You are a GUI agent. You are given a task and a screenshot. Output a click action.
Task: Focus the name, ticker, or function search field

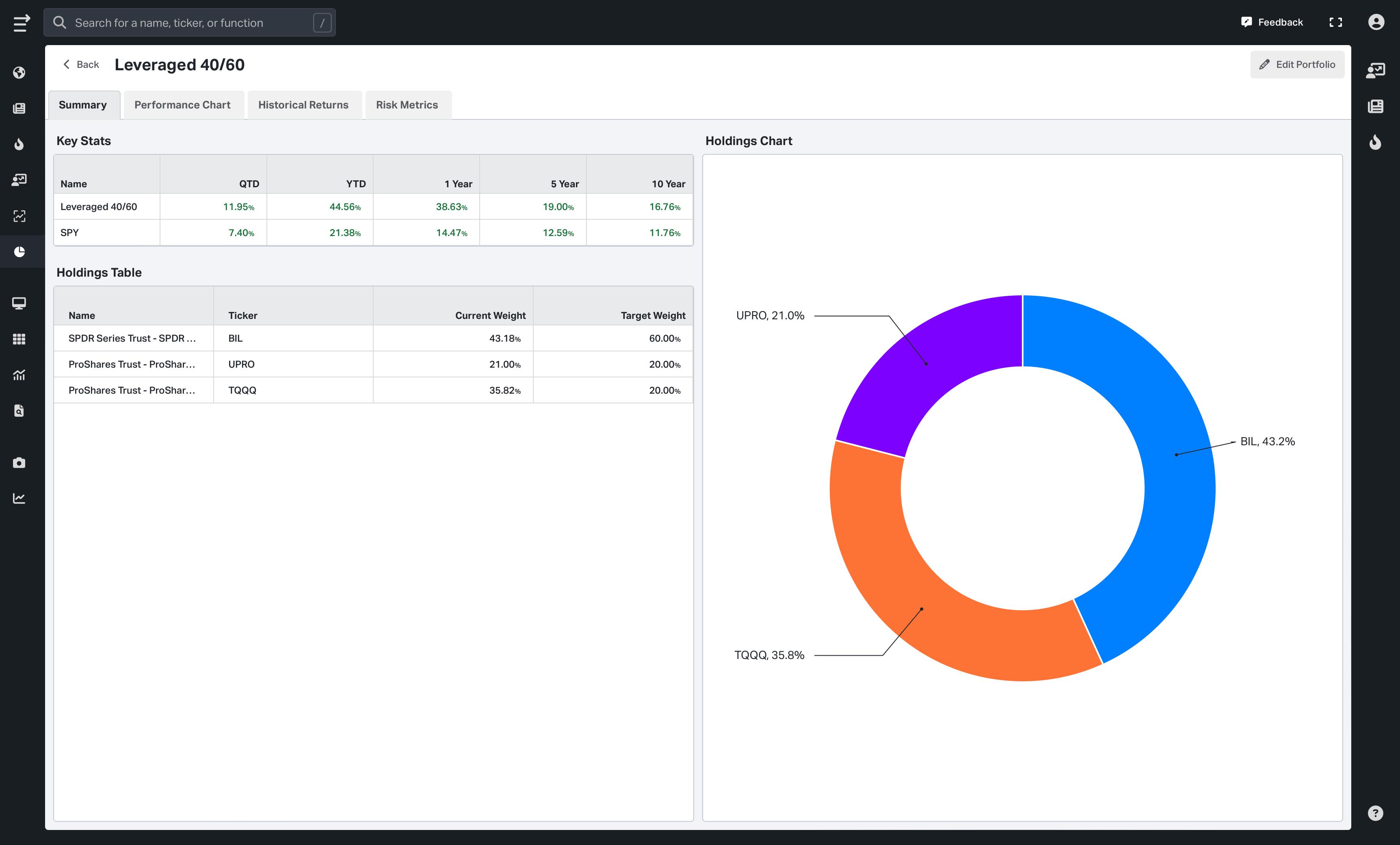click(x=190, y=23)
